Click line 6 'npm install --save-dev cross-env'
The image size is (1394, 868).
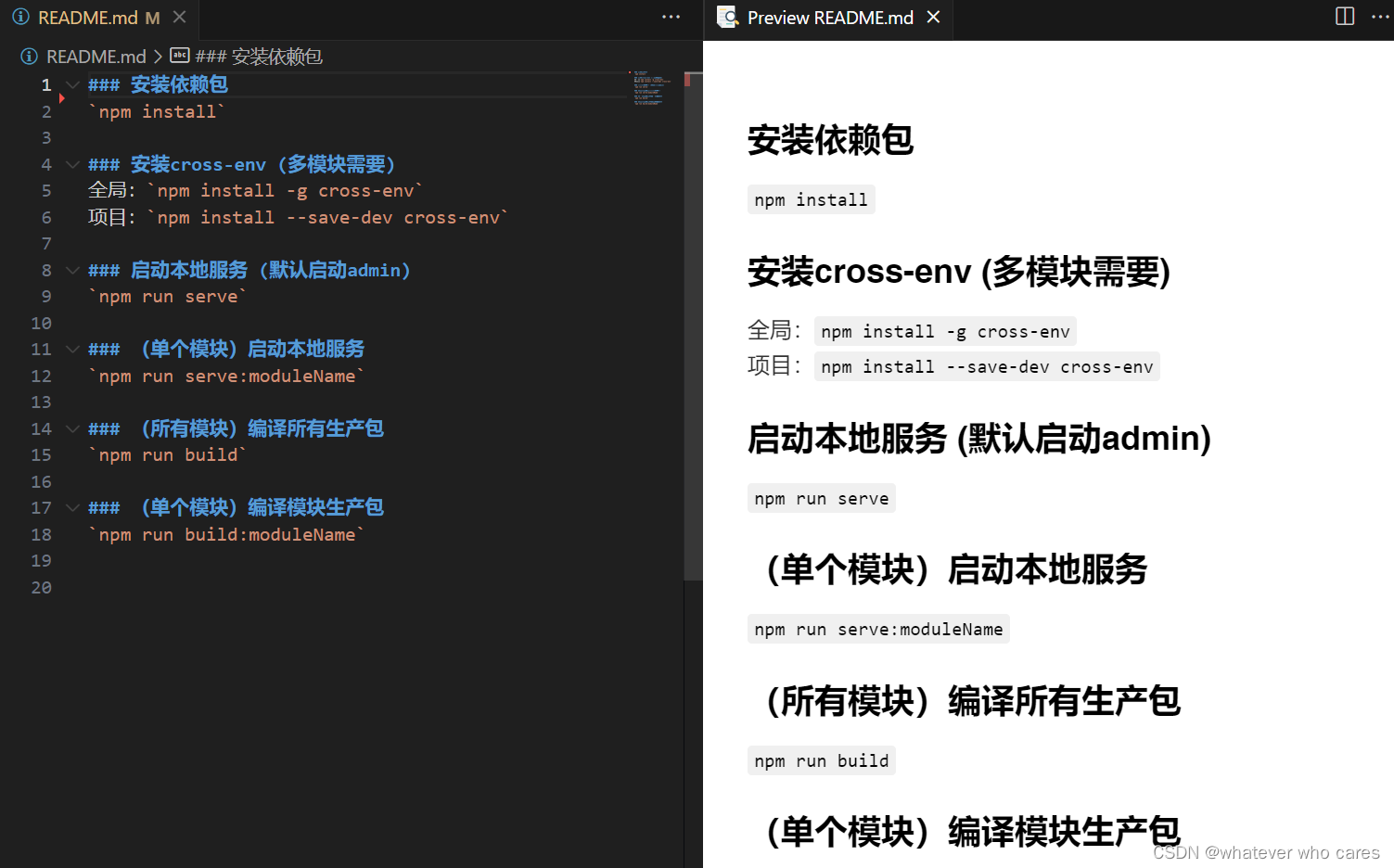pyautogui.click(x=328, y=218)
